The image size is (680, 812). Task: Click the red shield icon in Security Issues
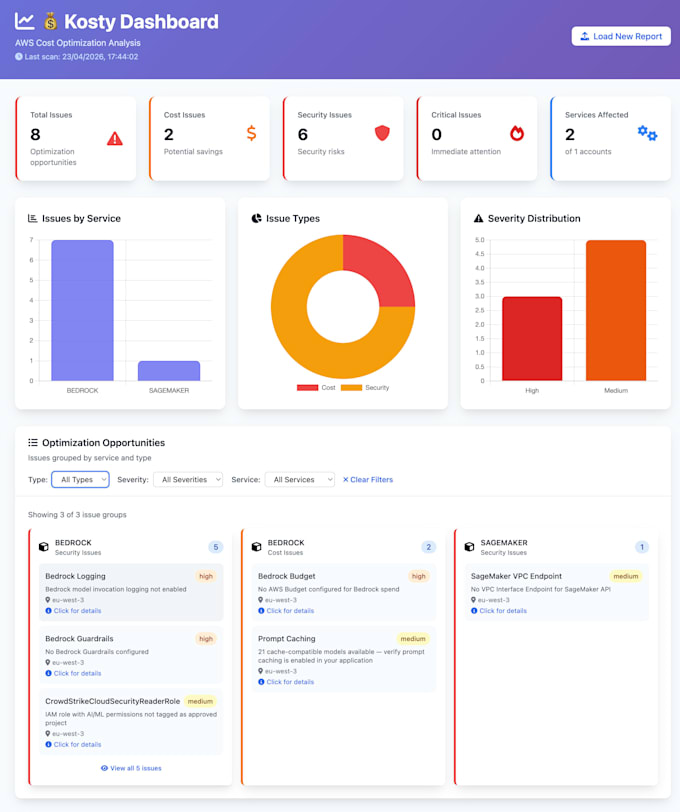382,133
